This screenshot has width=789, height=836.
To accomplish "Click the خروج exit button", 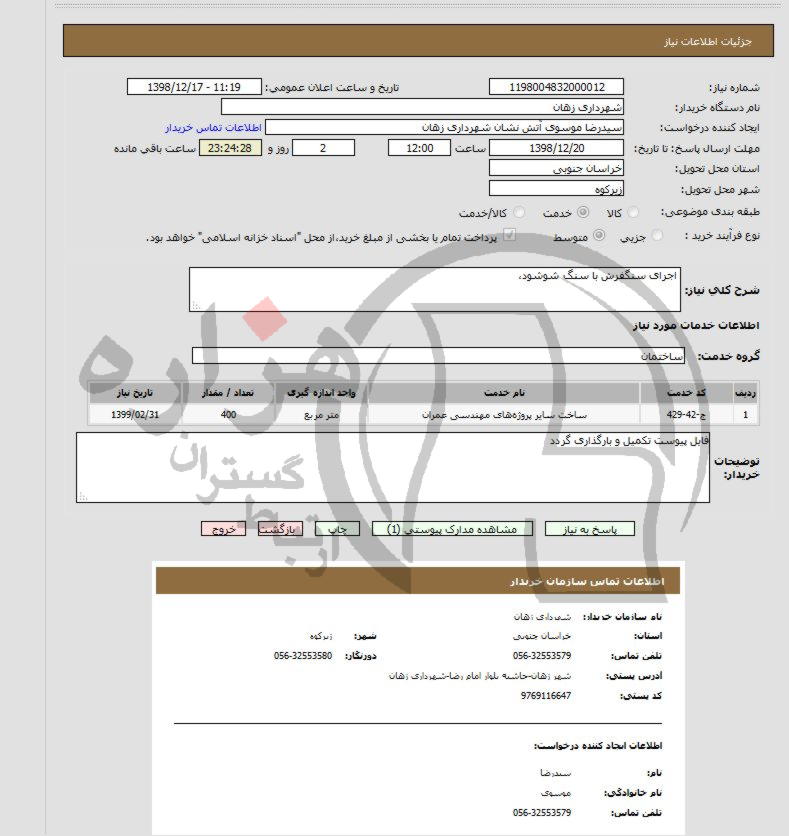I will click(223, 529).
